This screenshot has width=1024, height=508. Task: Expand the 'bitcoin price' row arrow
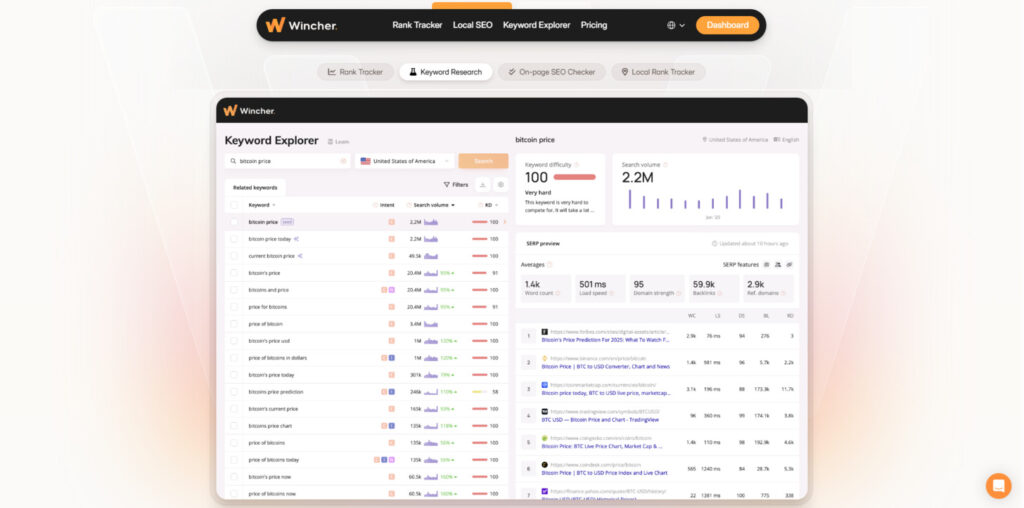[504, 222]
